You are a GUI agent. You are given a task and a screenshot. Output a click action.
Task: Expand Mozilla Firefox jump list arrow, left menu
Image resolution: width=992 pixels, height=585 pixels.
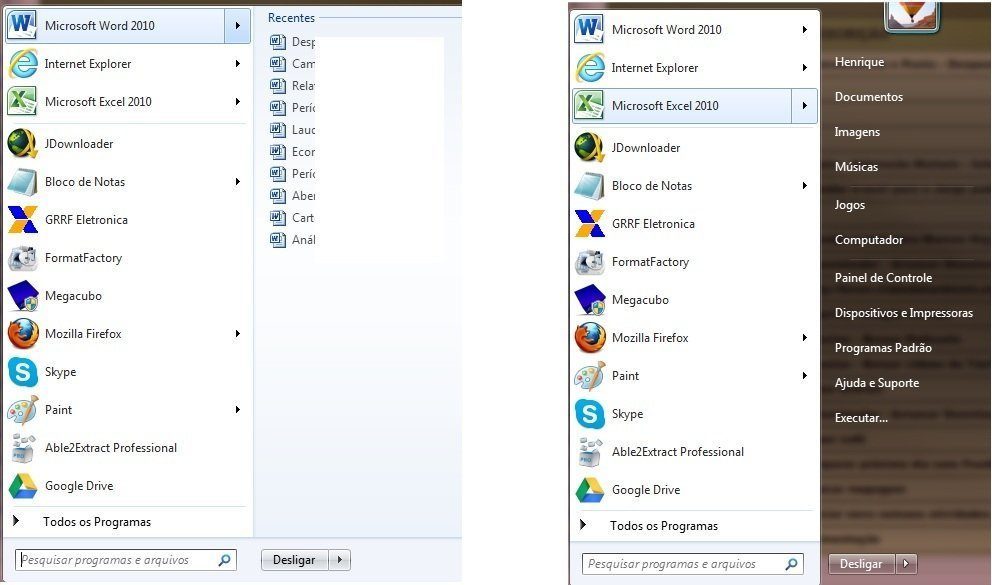coord(237,333)
